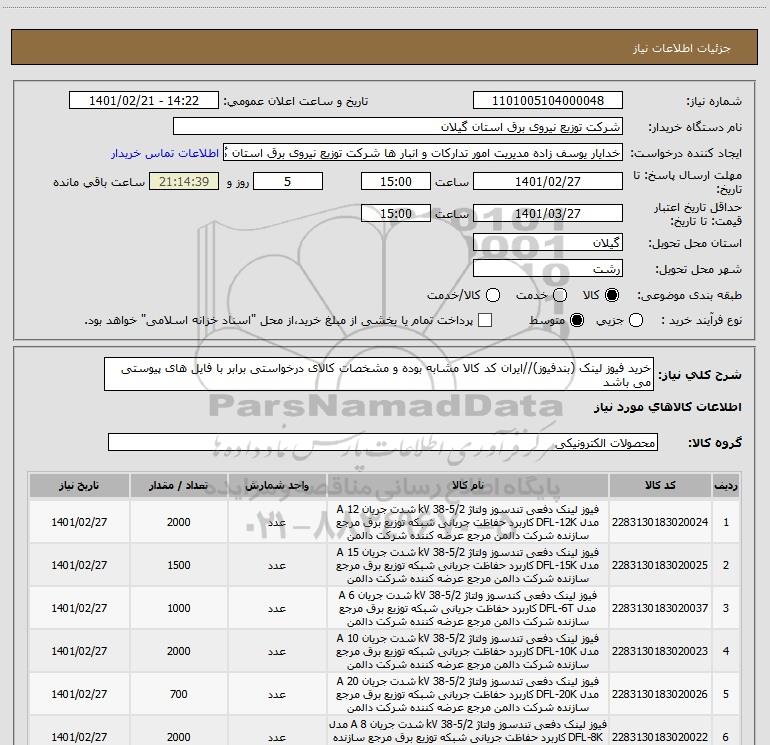
Task: Click the DFL-6T fuse link item name
Action: coord(468,608)
